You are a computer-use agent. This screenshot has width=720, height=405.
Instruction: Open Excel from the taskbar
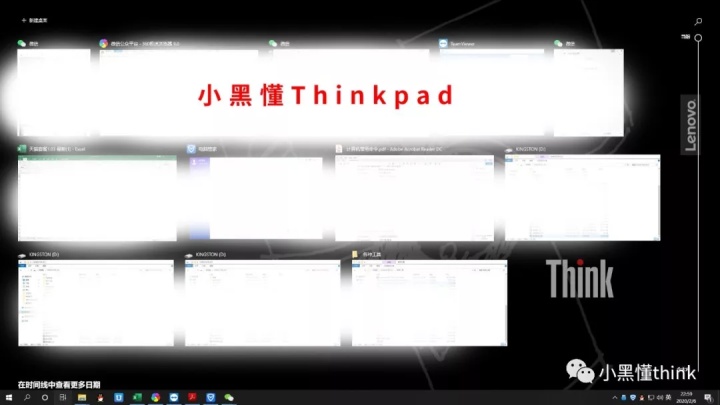coord(137,398)
